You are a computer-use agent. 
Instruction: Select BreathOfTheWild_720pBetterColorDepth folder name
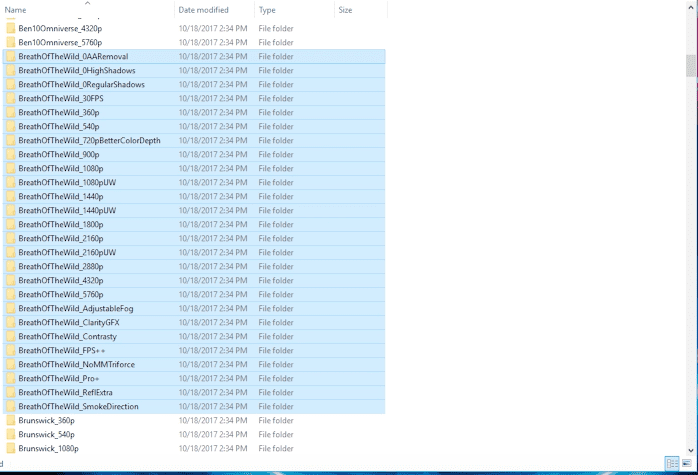click(x=89, y=141)
